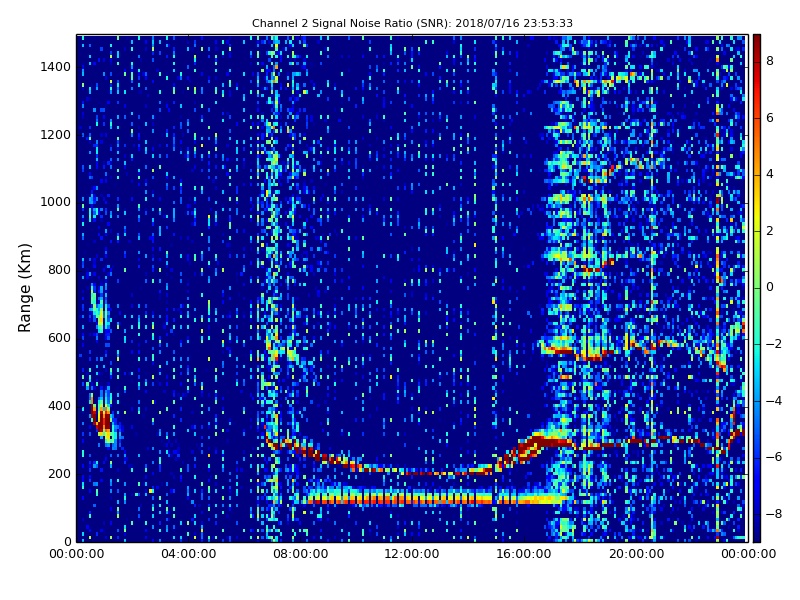Viewport: 800px width, 600px height.
Task: Click the red trace near 300 km at 20:00
Action: [x=636, y=441]
